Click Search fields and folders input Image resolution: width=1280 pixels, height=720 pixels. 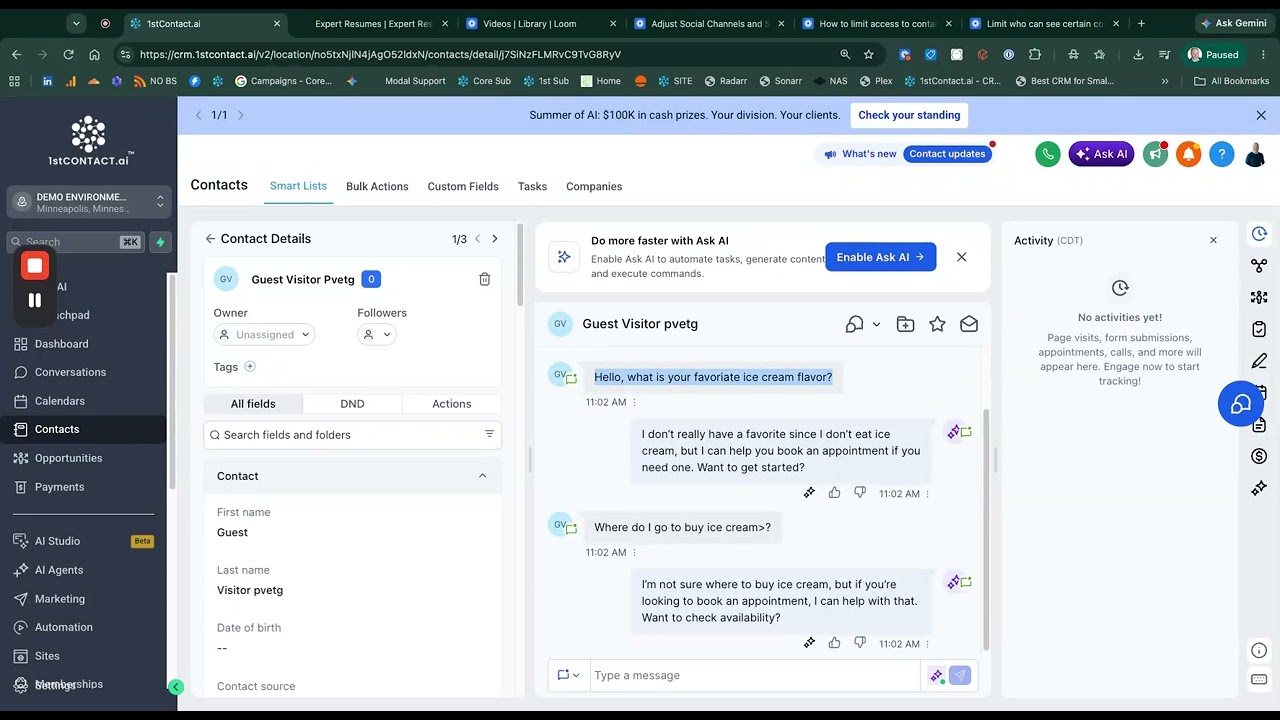coord(352,435)
